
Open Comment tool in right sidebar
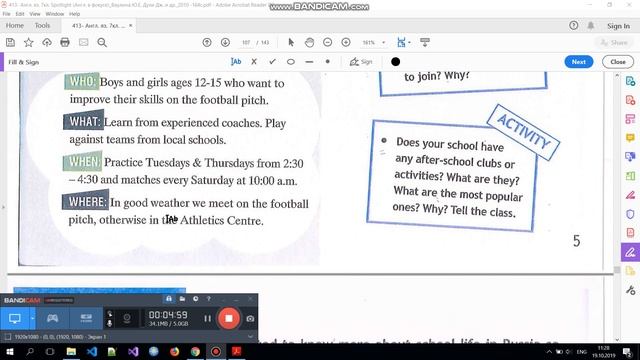[630, 138]
